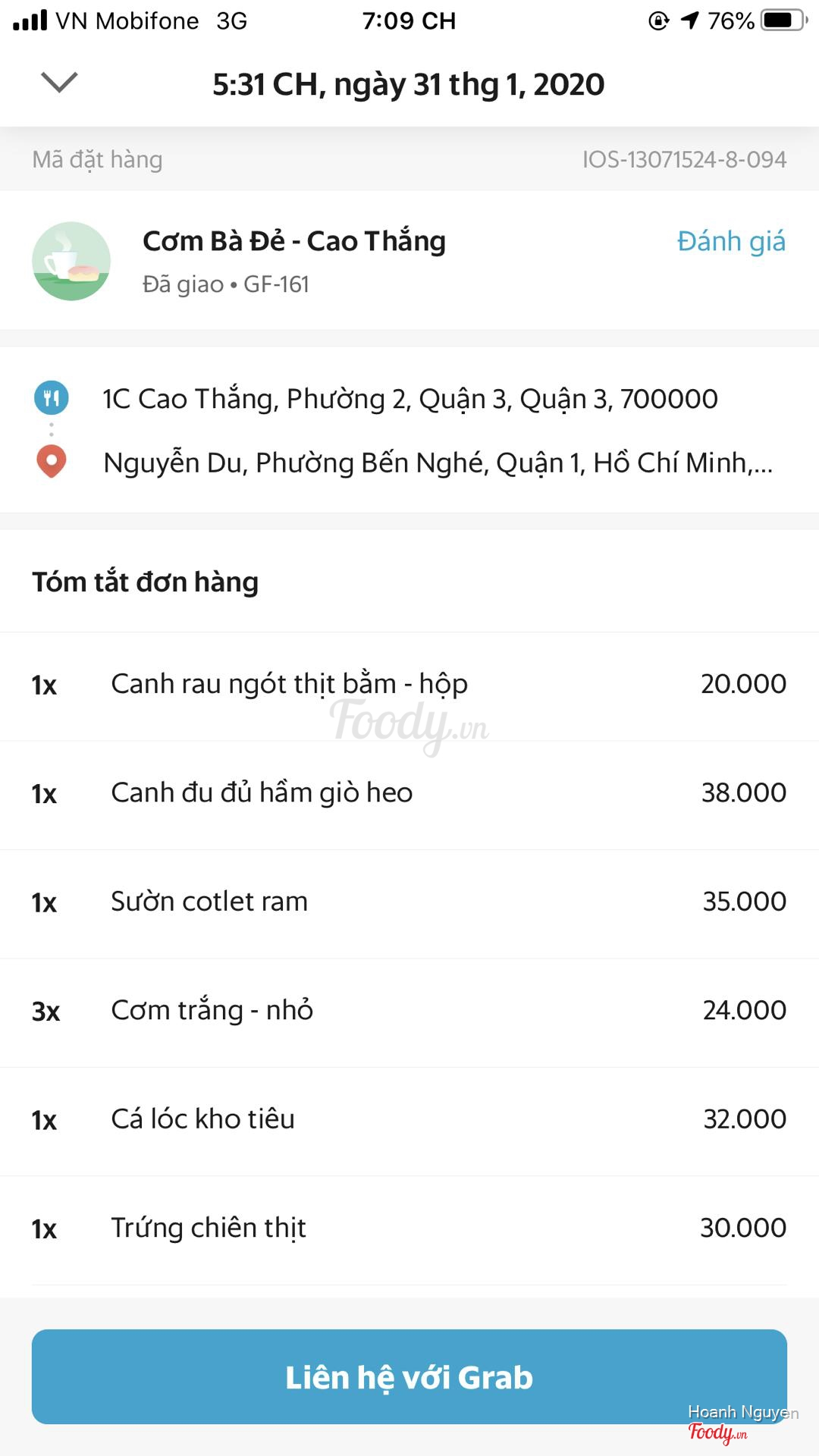The width and height of the screenshot is (819, 1456).
Task: Collapse order details with down chevron
Action: coord(59,82)
